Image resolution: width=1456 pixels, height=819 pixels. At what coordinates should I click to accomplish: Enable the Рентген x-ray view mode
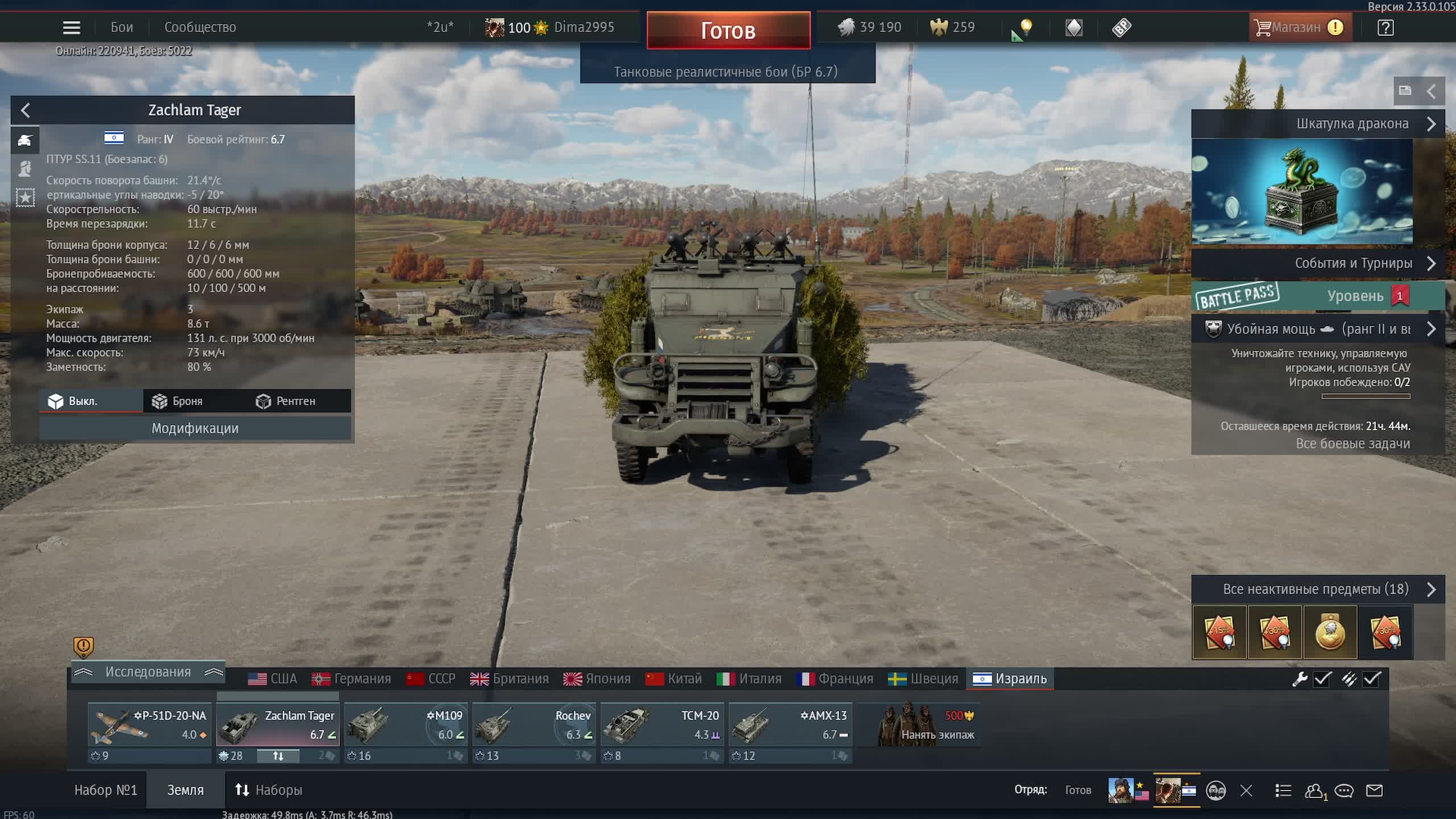tap(286, 401)
